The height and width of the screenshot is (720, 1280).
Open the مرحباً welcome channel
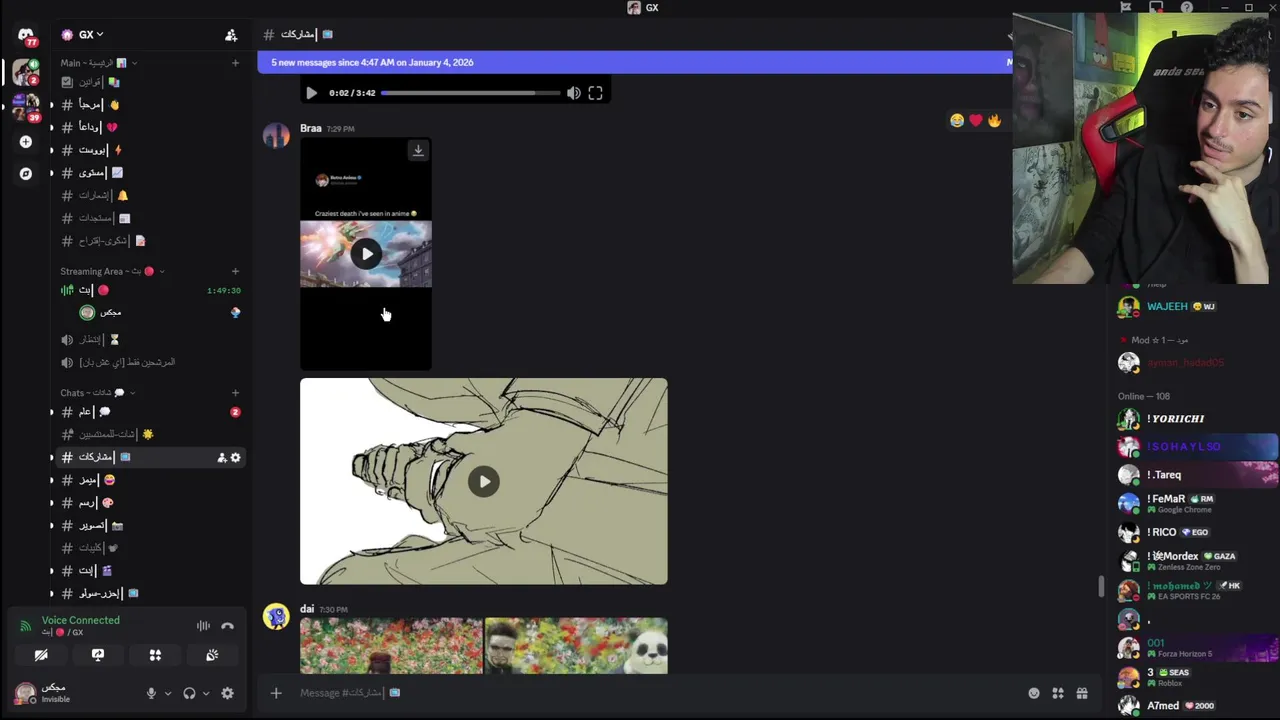tap(150, 104)
